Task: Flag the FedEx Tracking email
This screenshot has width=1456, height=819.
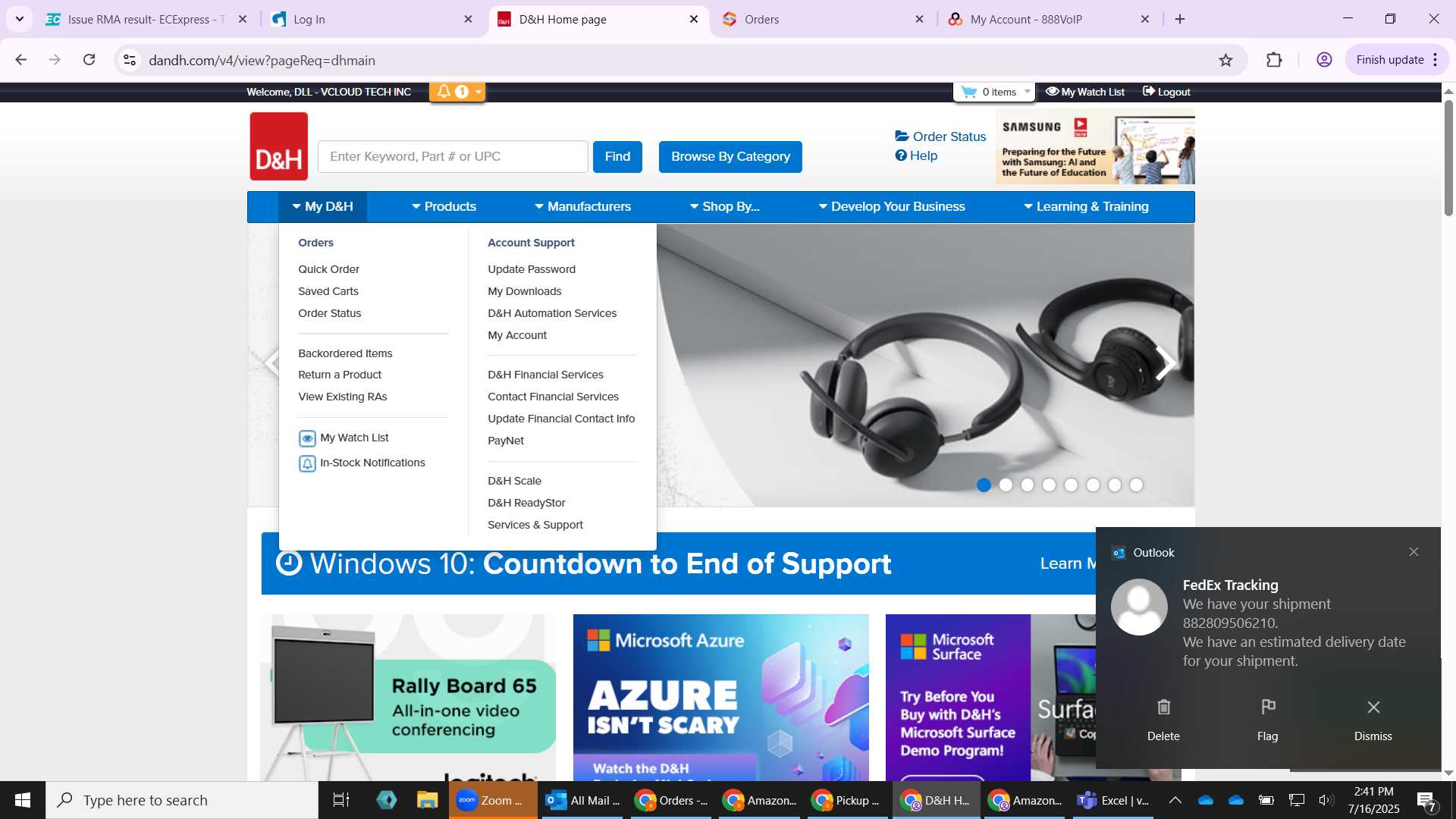Action: click(1267, 719)
